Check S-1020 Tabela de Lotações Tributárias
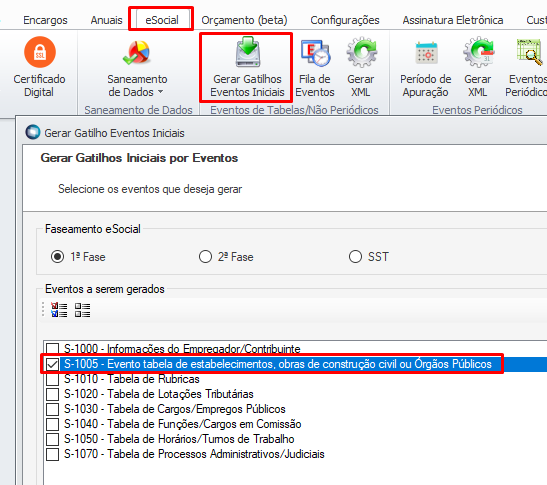Image resolution: width=547 pixels, height=485 pixels. tap(53, 394)
